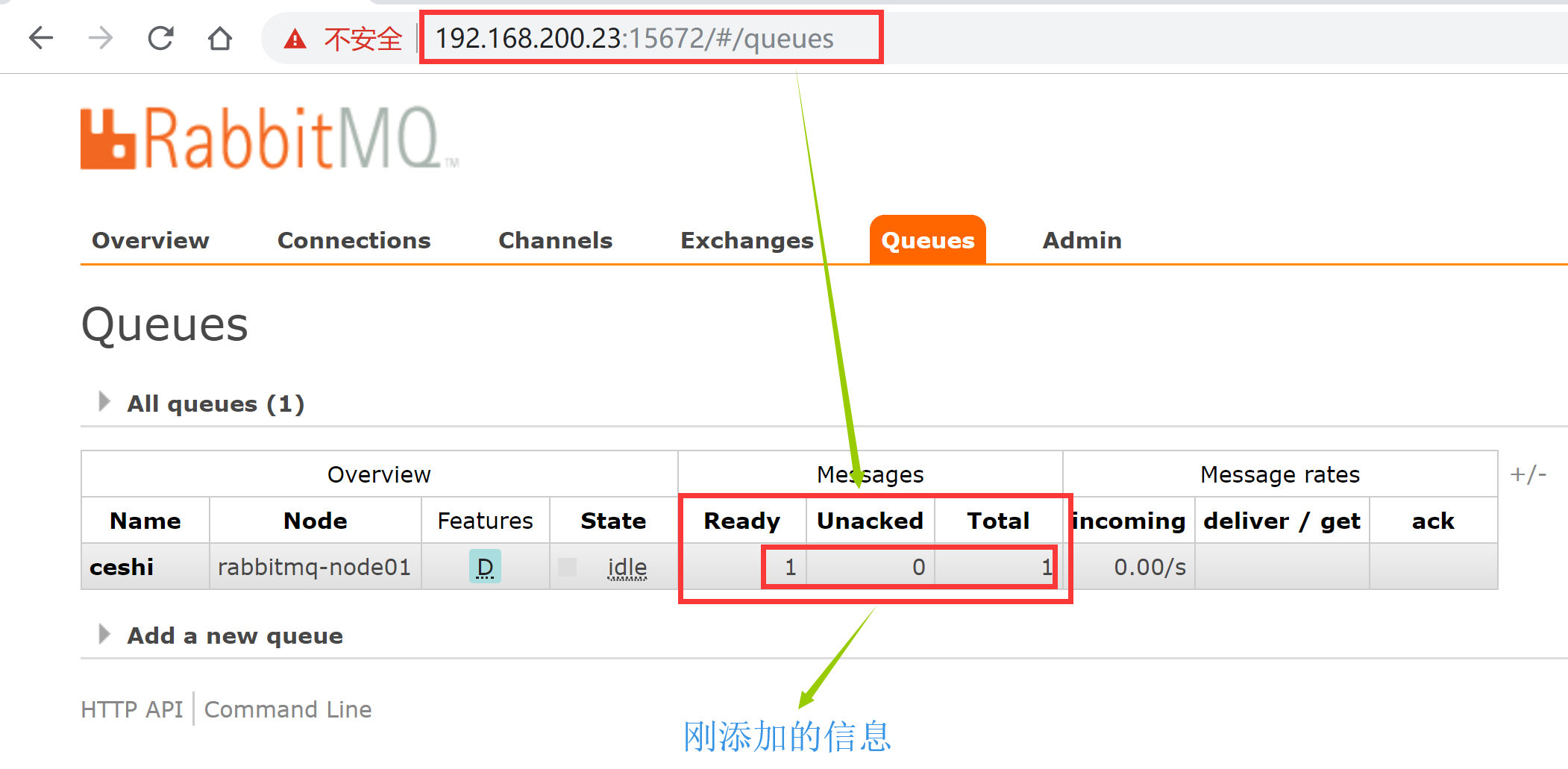Sort queues by Node column
Viewport: 1568px width, 769px height.
click(x=316, y=521)
